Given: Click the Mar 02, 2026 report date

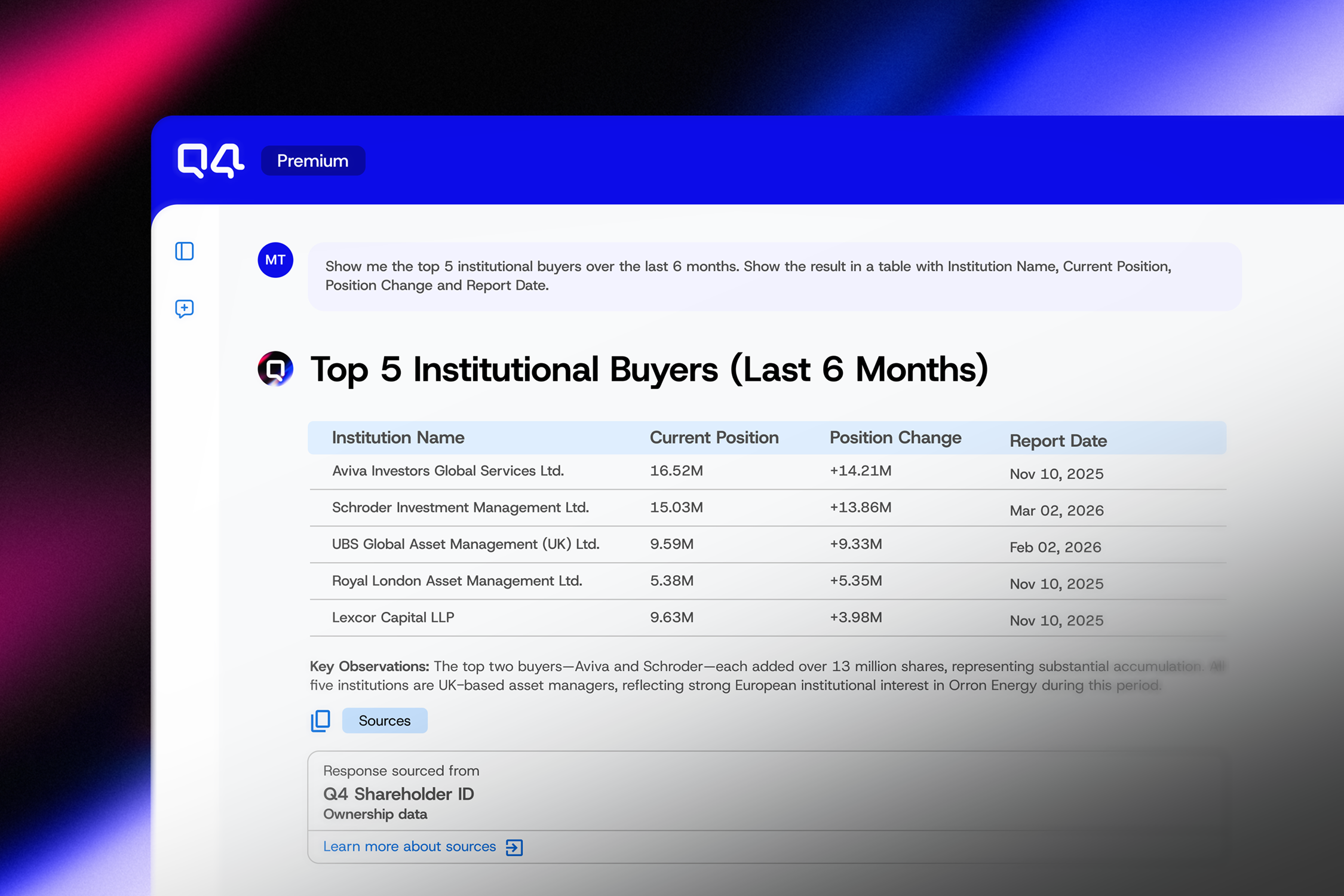Looking at the screenshot, I should point(1057,511).
